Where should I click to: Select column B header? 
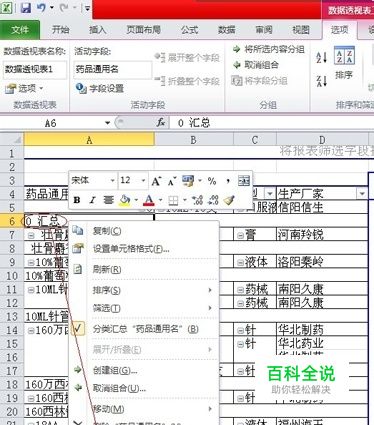point(194,139)
